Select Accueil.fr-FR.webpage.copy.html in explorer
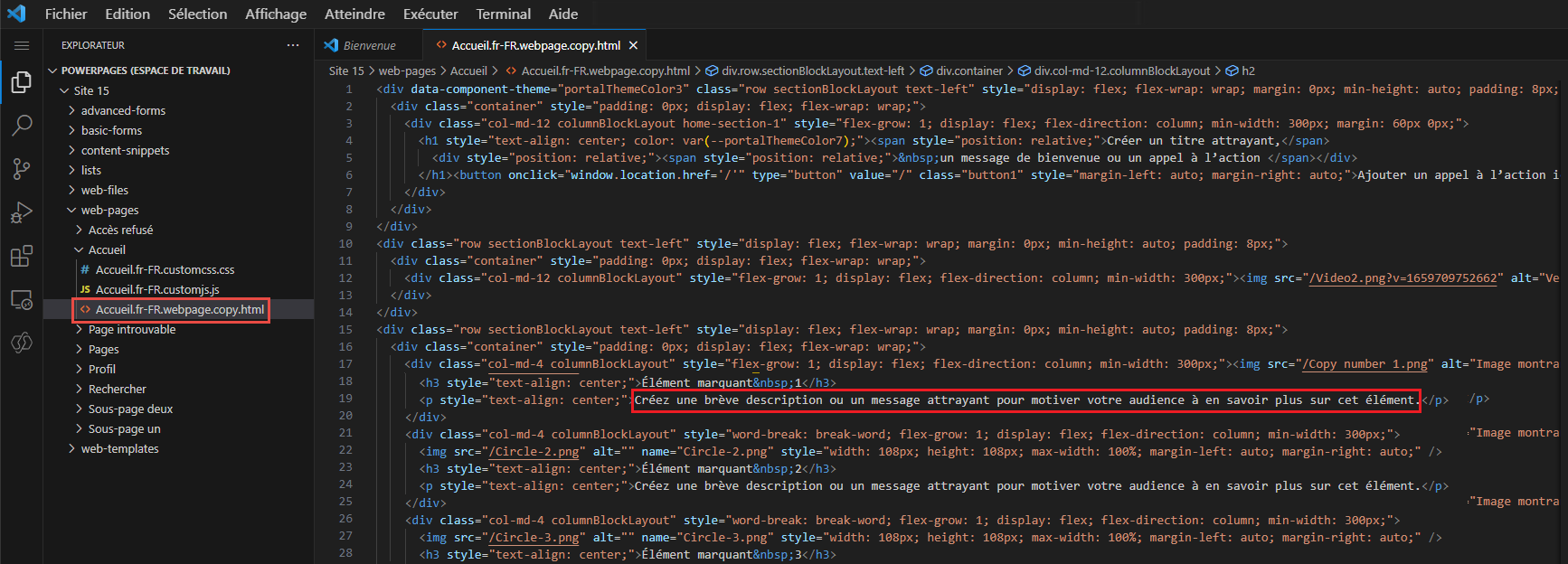The image size is (1568, 564). 179,309
